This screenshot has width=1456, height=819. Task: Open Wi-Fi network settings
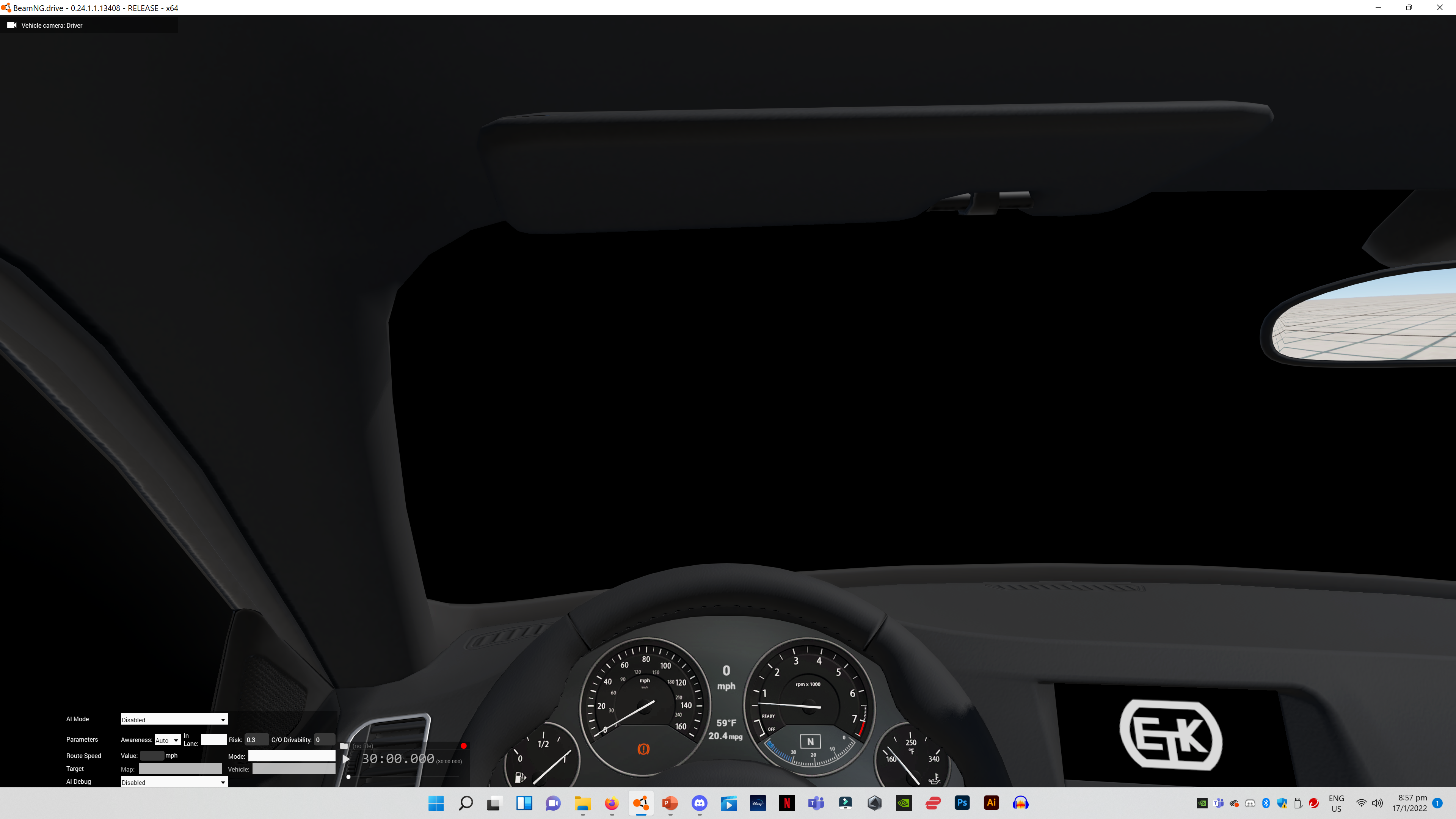point(1361,803)
